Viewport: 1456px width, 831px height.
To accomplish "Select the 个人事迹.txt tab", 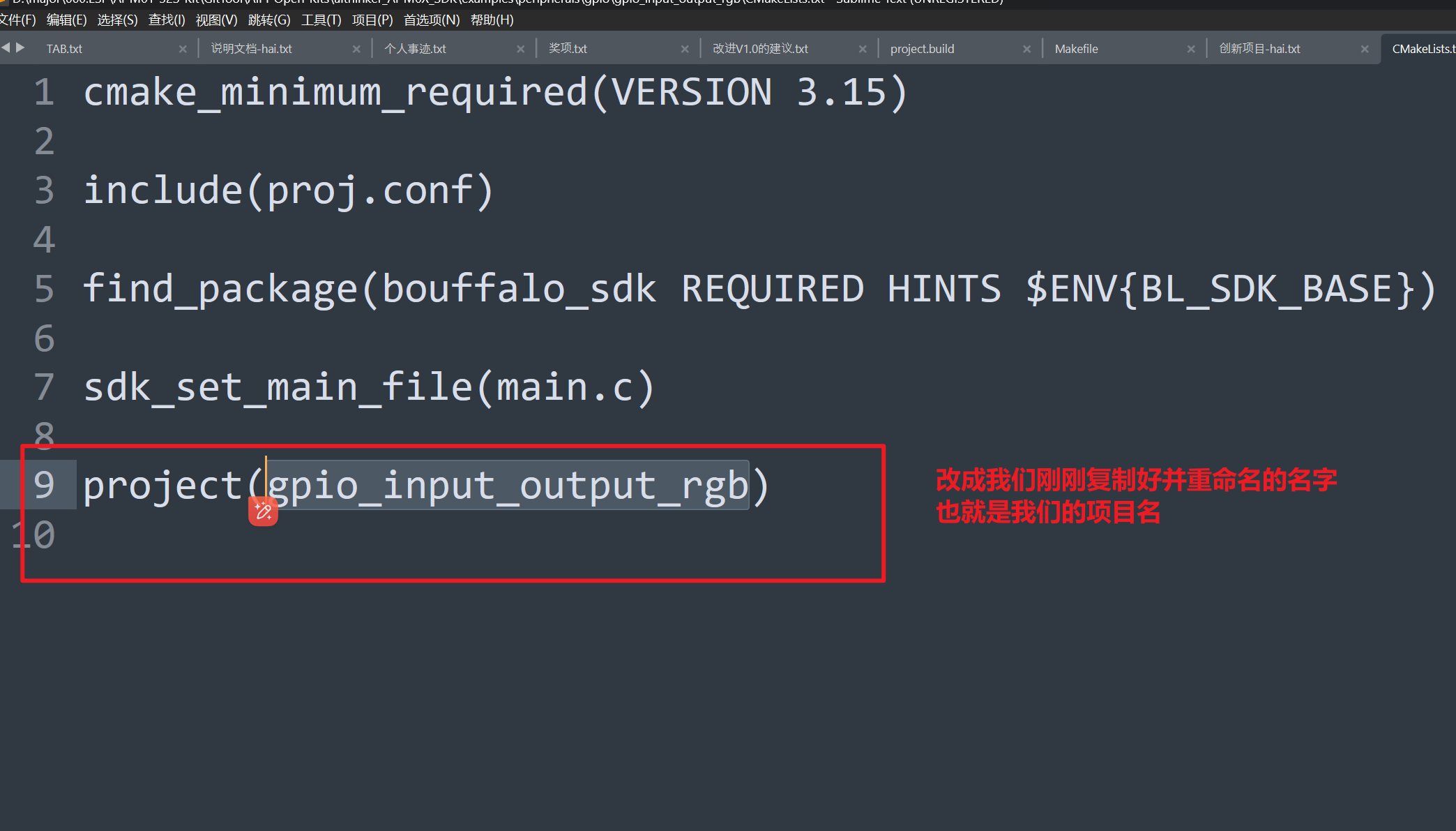I will click(x=418, y=49).
